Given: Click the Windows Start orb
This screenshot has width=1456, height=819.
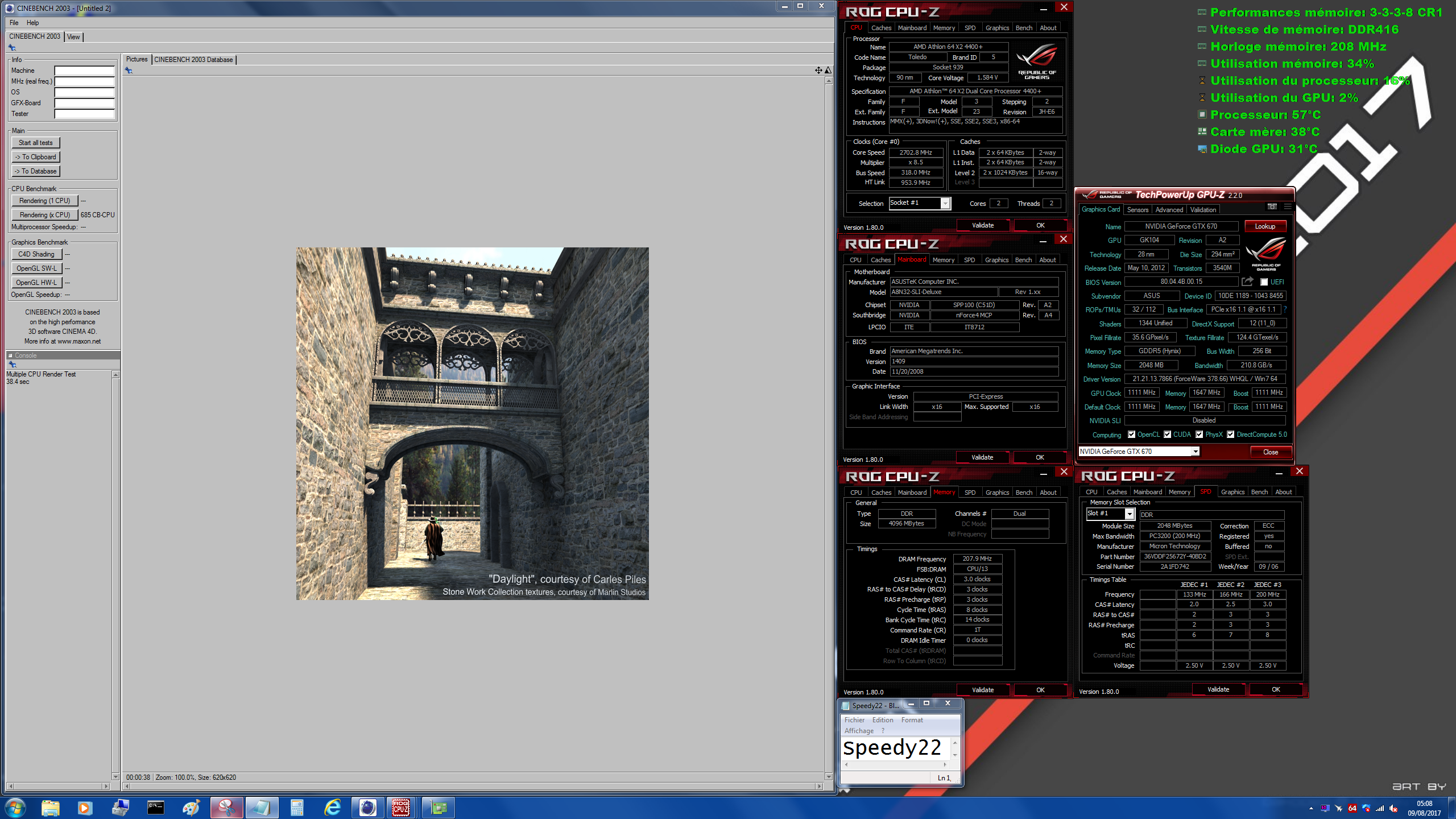Looking at the screenshot, I should click(x=15, y=807).
